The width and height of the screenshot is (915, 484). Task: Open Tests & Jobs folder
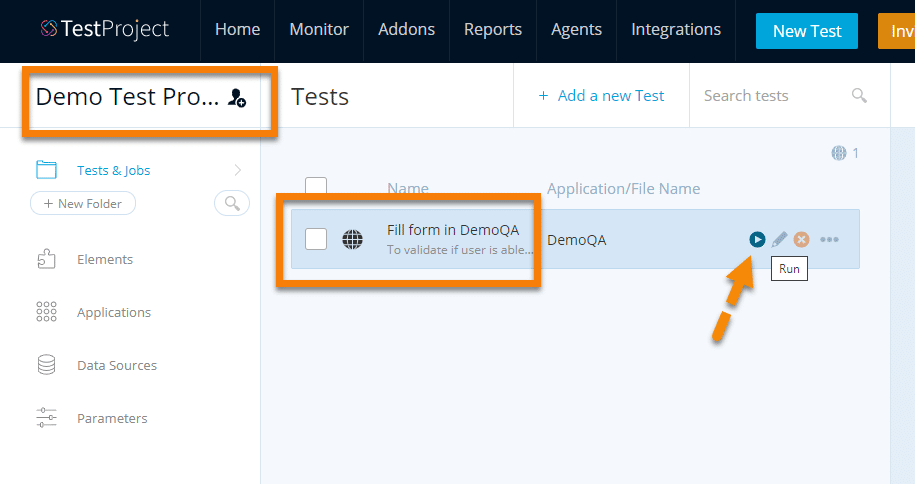pyautogui.click(x=114, y=170)
